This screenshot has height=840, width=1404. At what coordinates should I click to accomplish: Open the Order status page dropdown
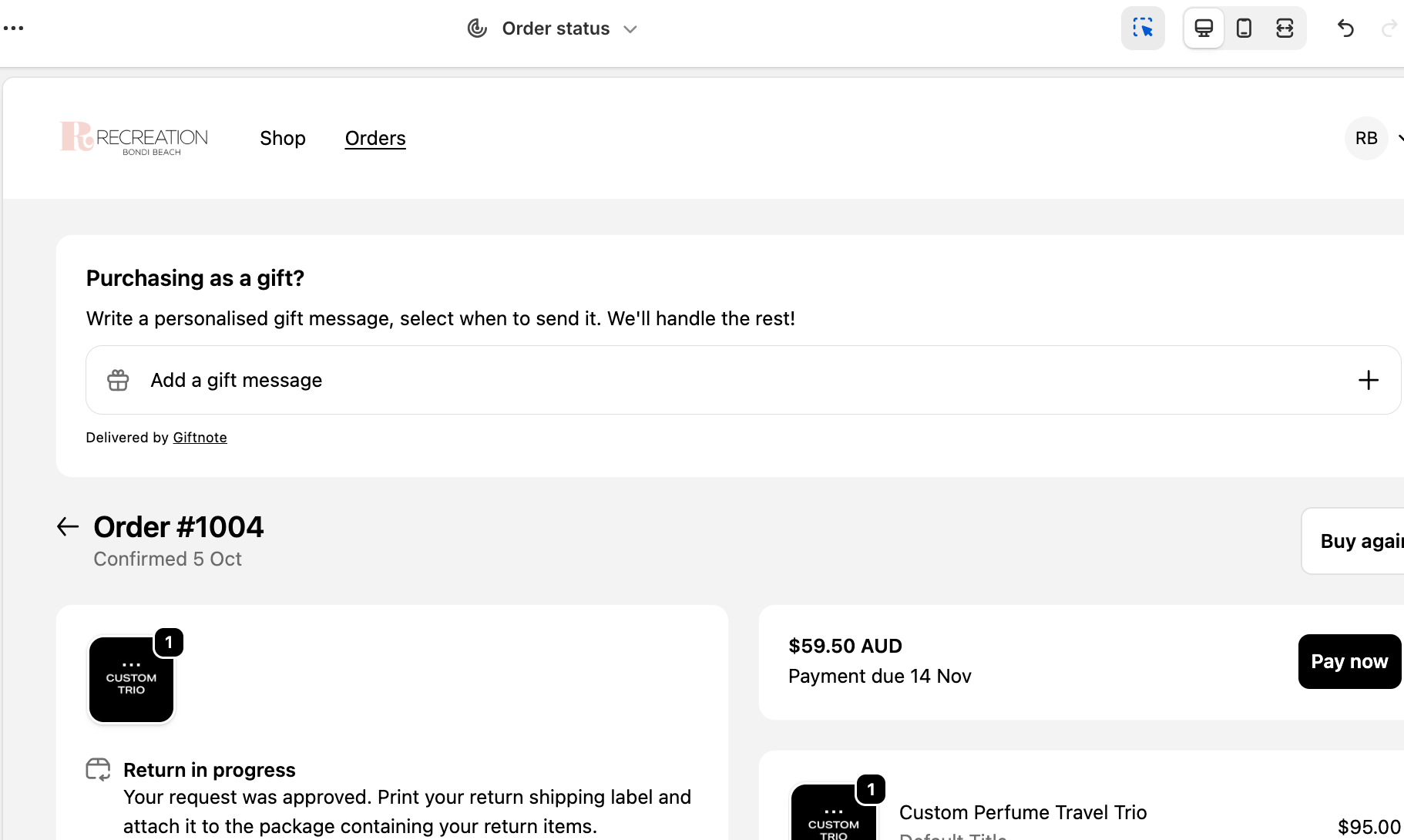click(x=553, y=29)
